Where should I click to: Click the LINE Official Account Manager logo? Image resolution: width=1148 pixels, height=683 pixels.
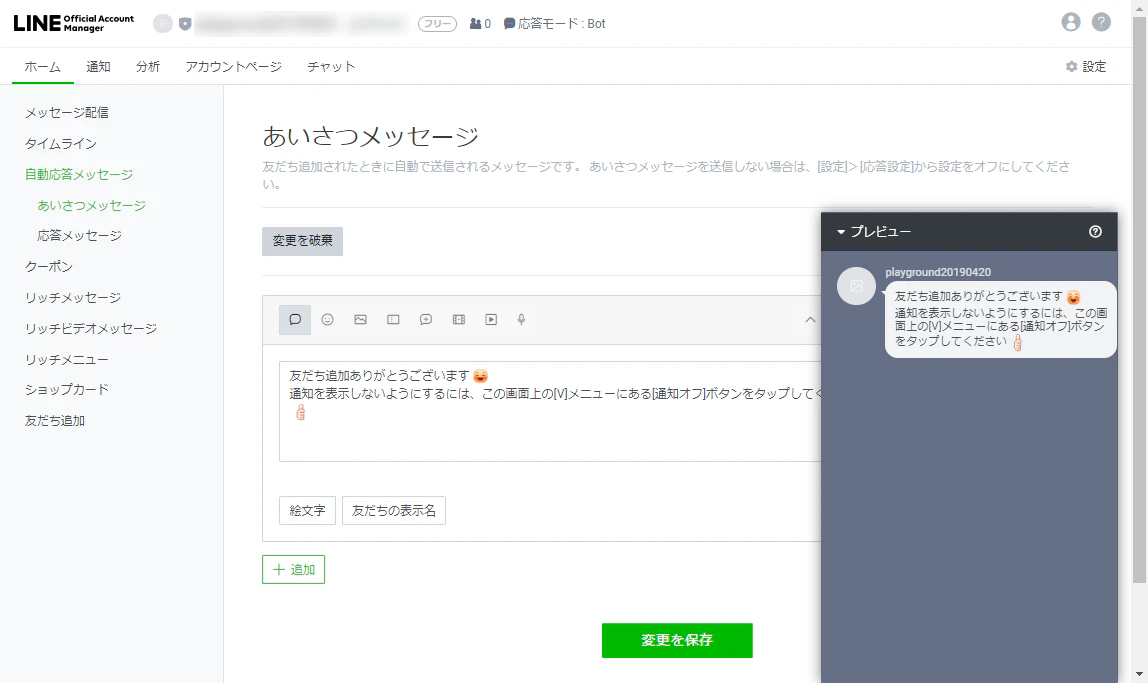(x=73, y=23)
